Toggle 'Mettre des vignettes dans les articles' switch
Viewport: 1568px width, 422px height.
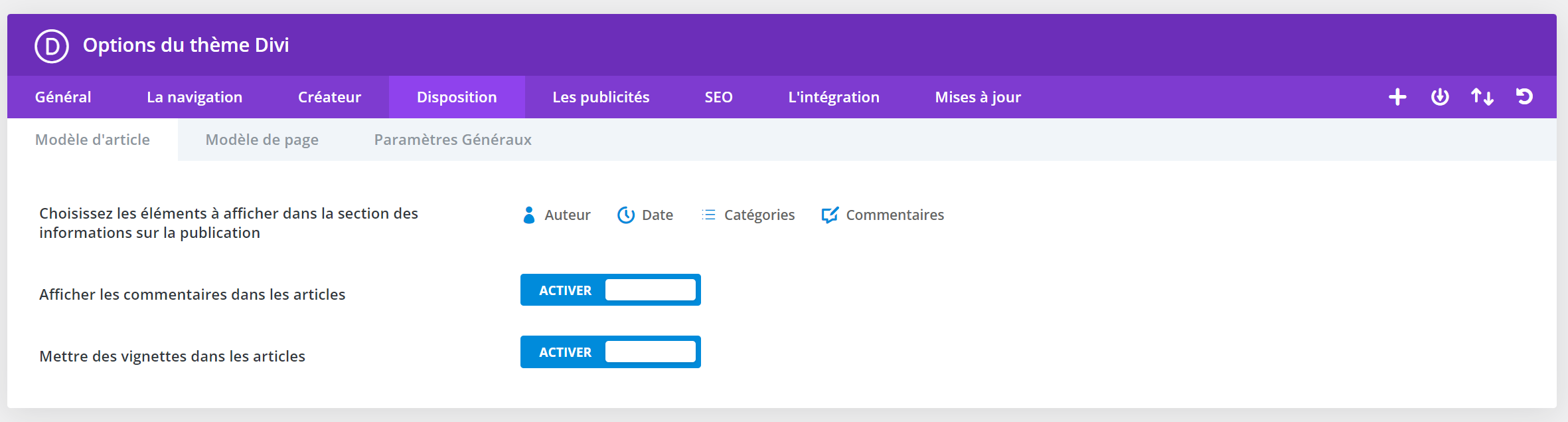611,352
